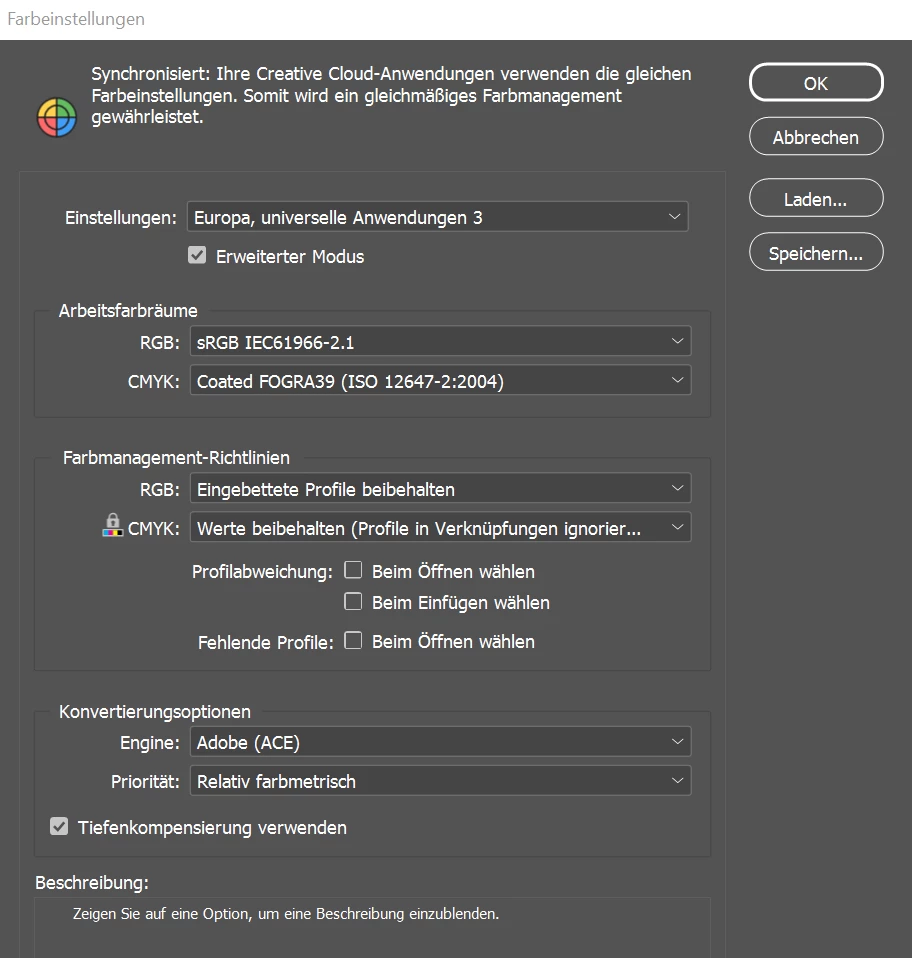The image size is (912, 958).
Task: Enable the Beim Einfügen wählen checkbox
Action: (353, 602)
